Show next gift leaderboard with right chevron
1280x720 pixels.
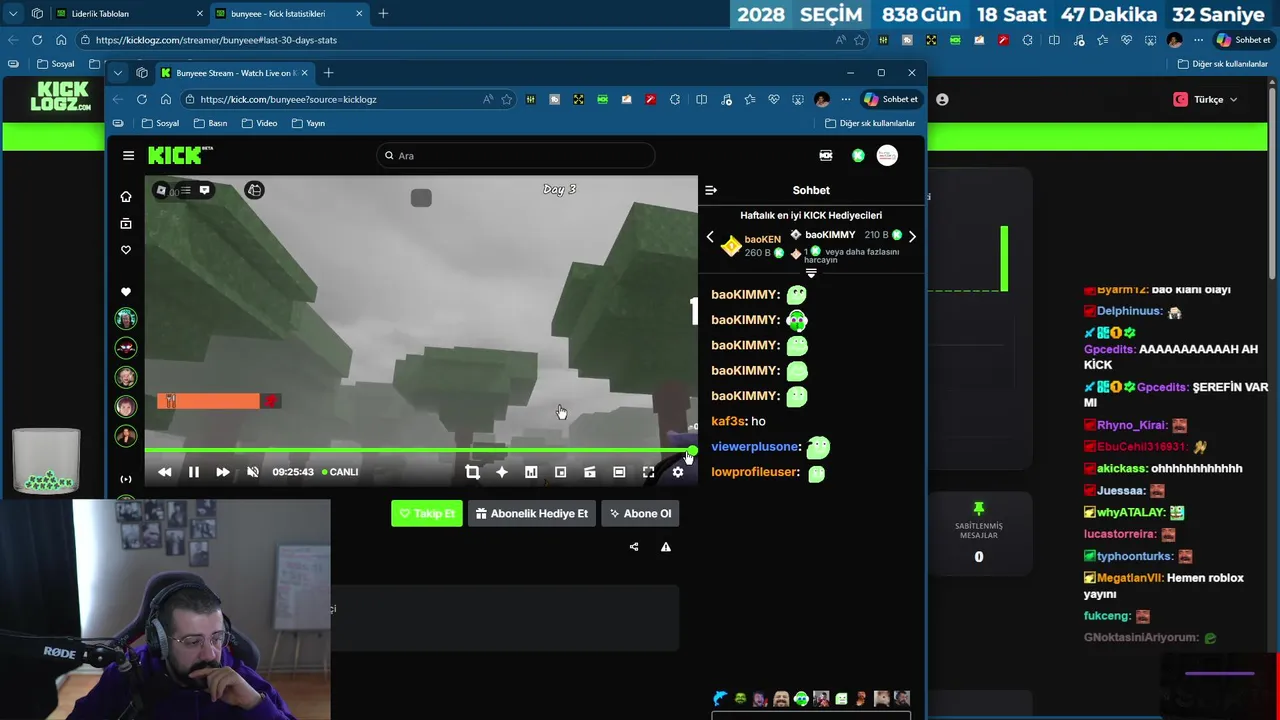click(x=912, y=237)
